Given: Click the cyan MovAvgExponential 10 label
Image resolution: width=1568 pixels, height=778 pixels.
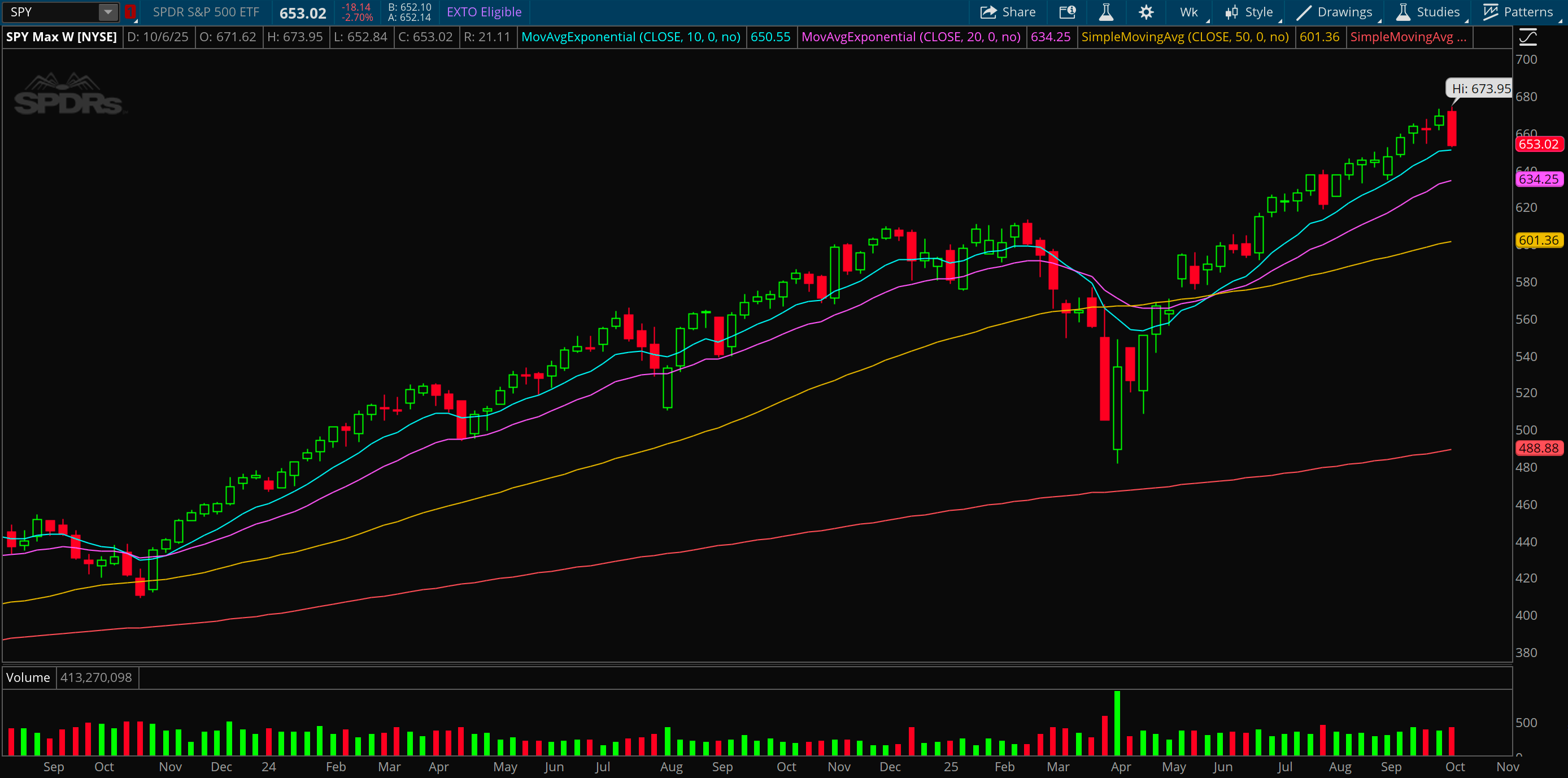Looking at the screenshot, I should pos(630,37).
